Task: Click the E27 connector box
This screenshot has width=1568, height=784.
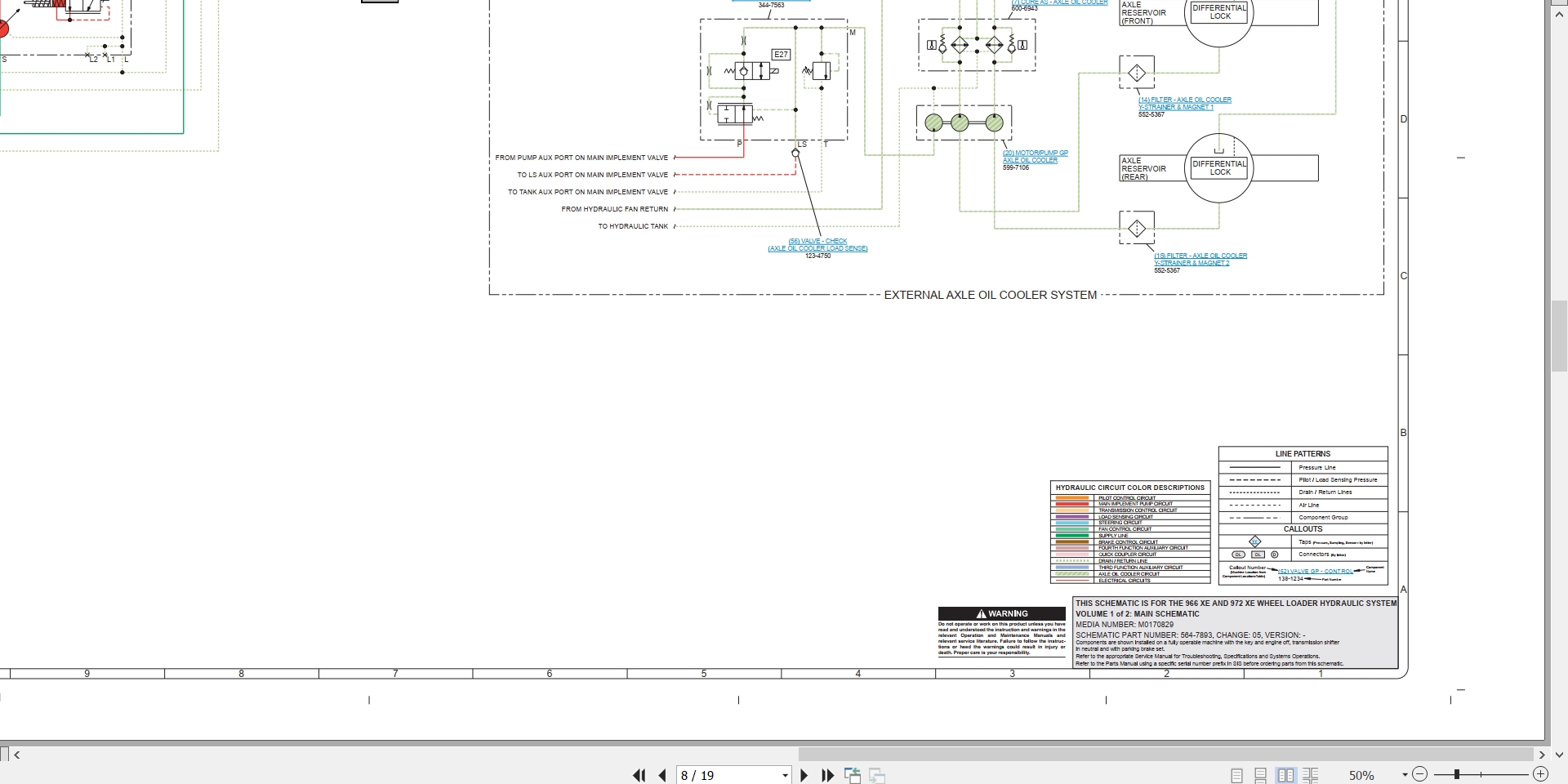Action: 781,55
